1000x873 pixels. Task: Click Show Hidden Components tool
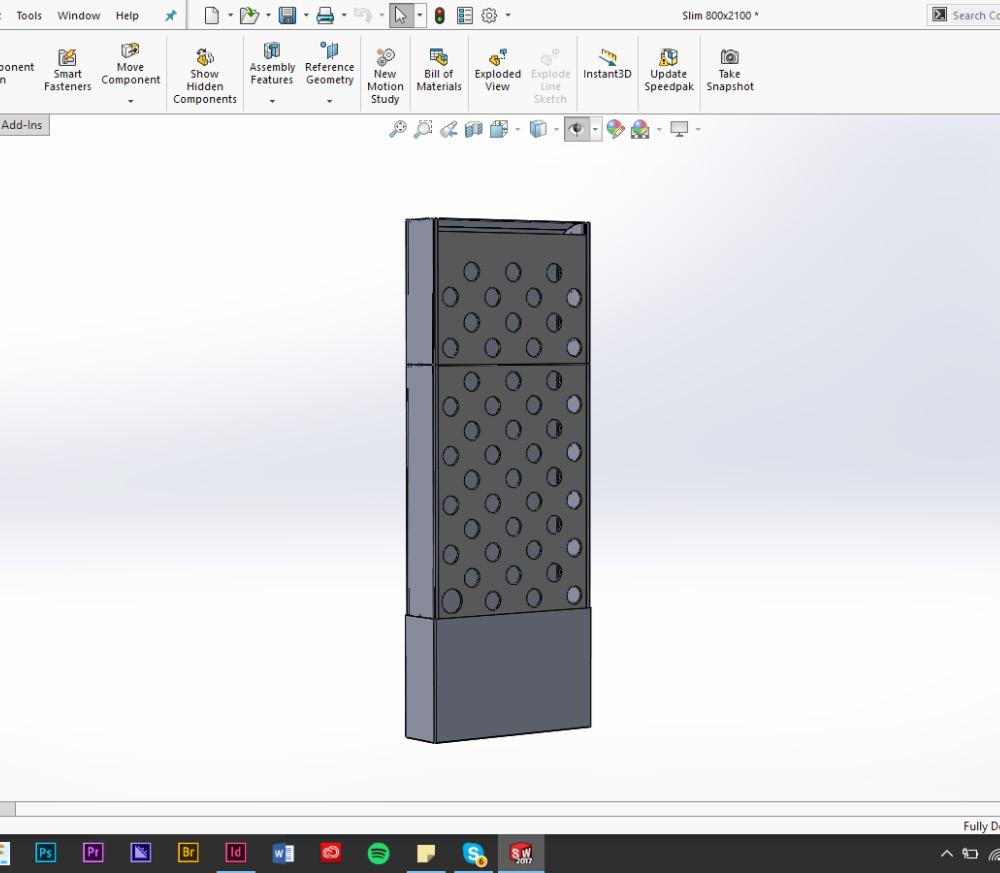click(x=205, y=77)
